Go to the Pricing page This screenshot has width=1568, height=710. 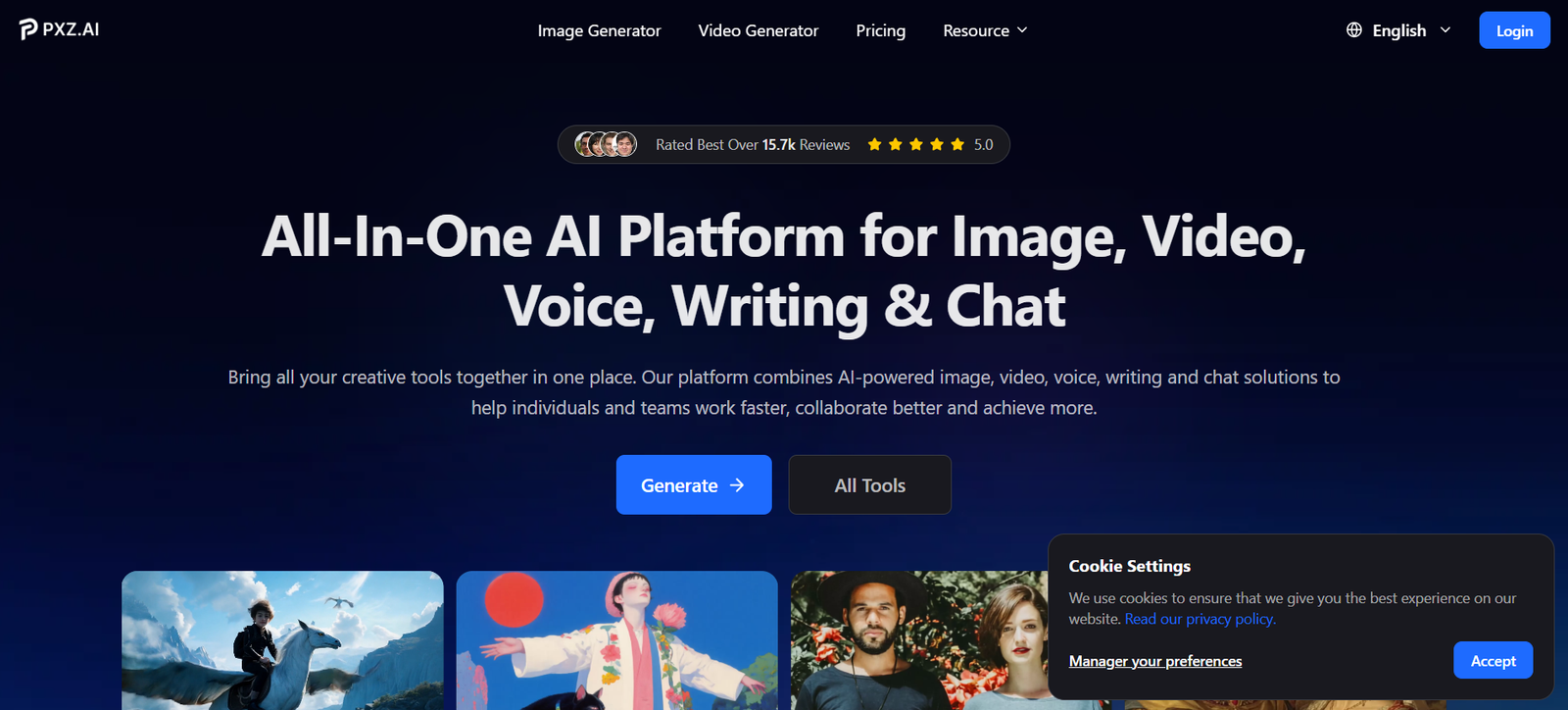point(881,30)
